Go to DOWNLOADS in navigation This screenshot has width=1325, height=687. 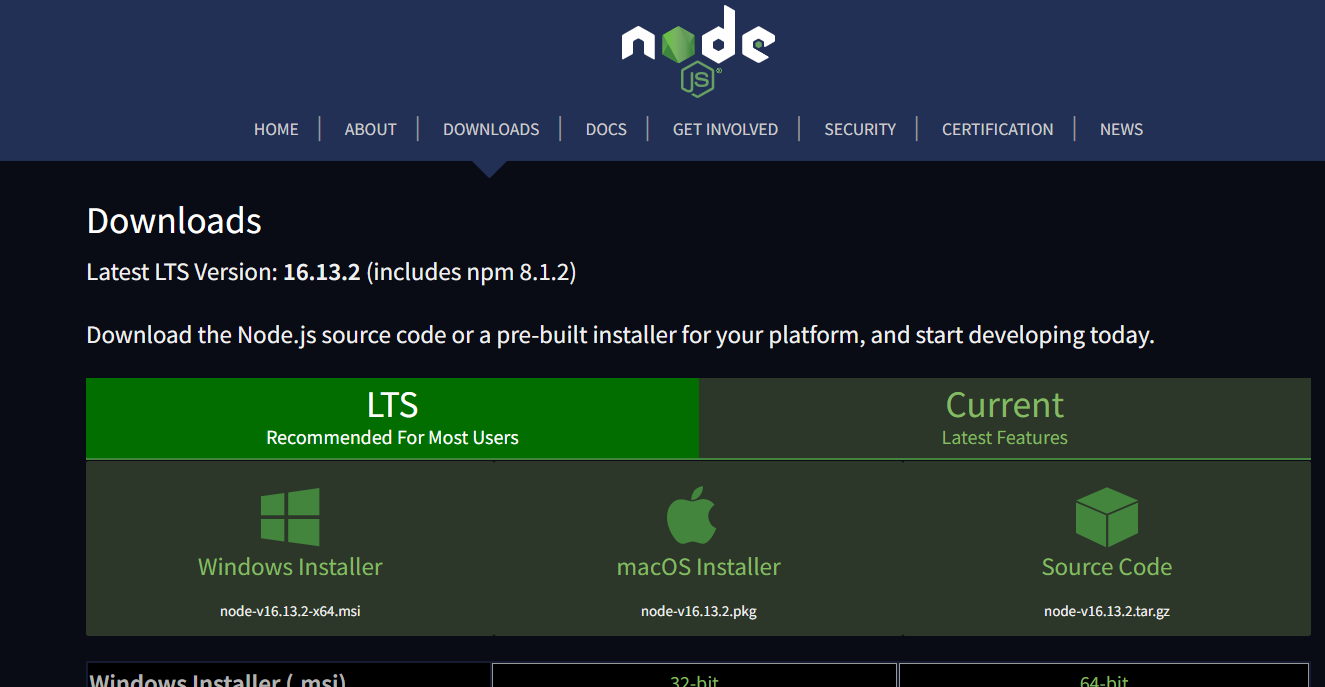(491, 129)
